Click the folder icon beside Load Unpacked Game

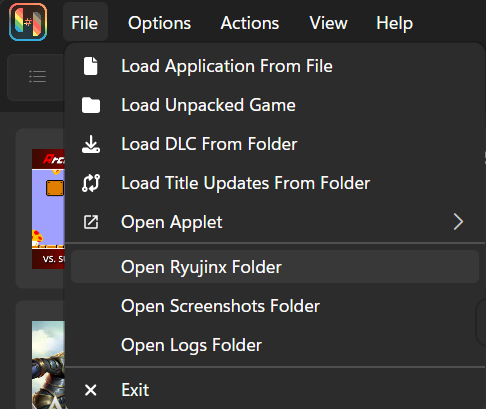91,105
